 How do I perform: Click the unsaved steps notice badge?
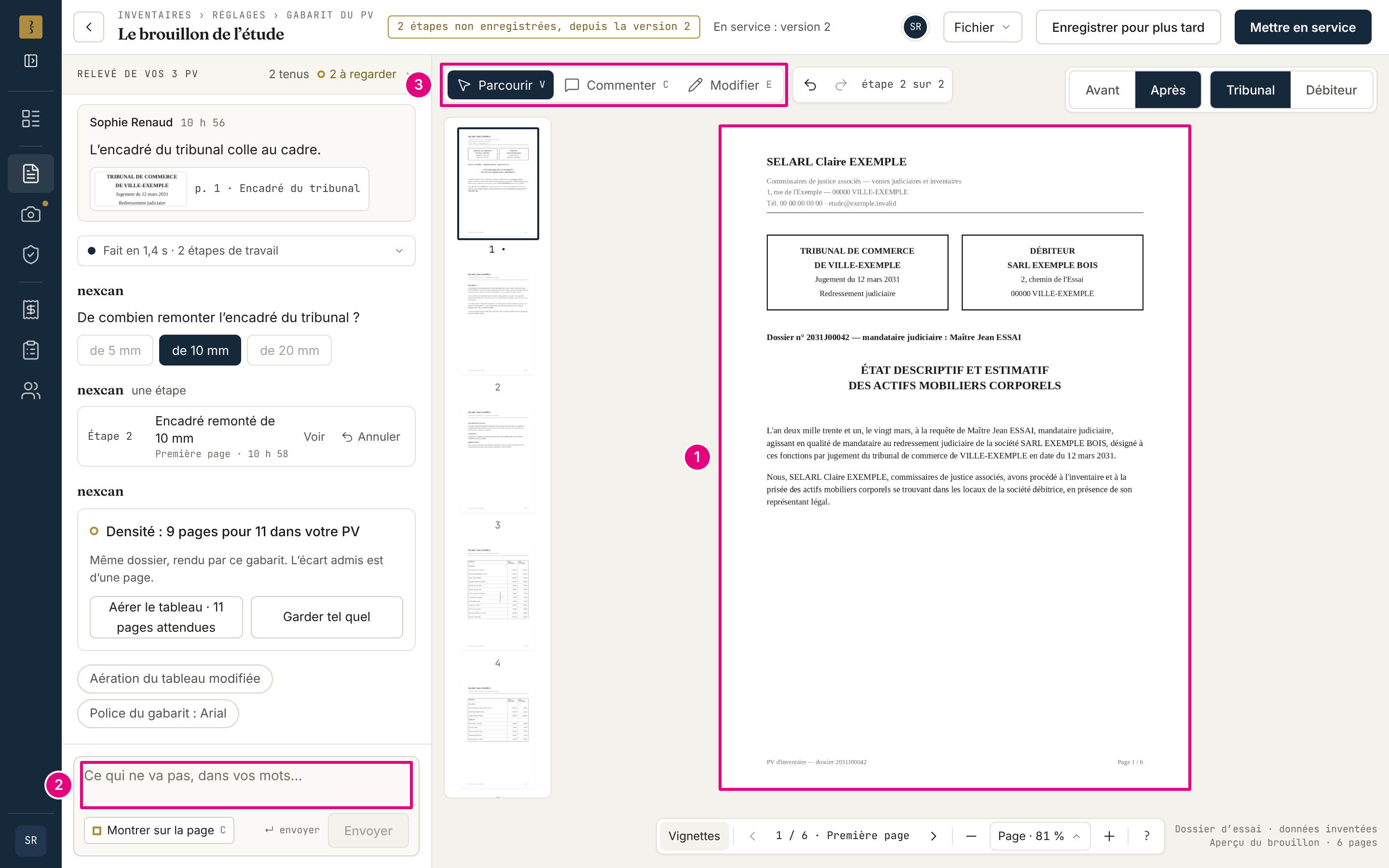[544, 27]
